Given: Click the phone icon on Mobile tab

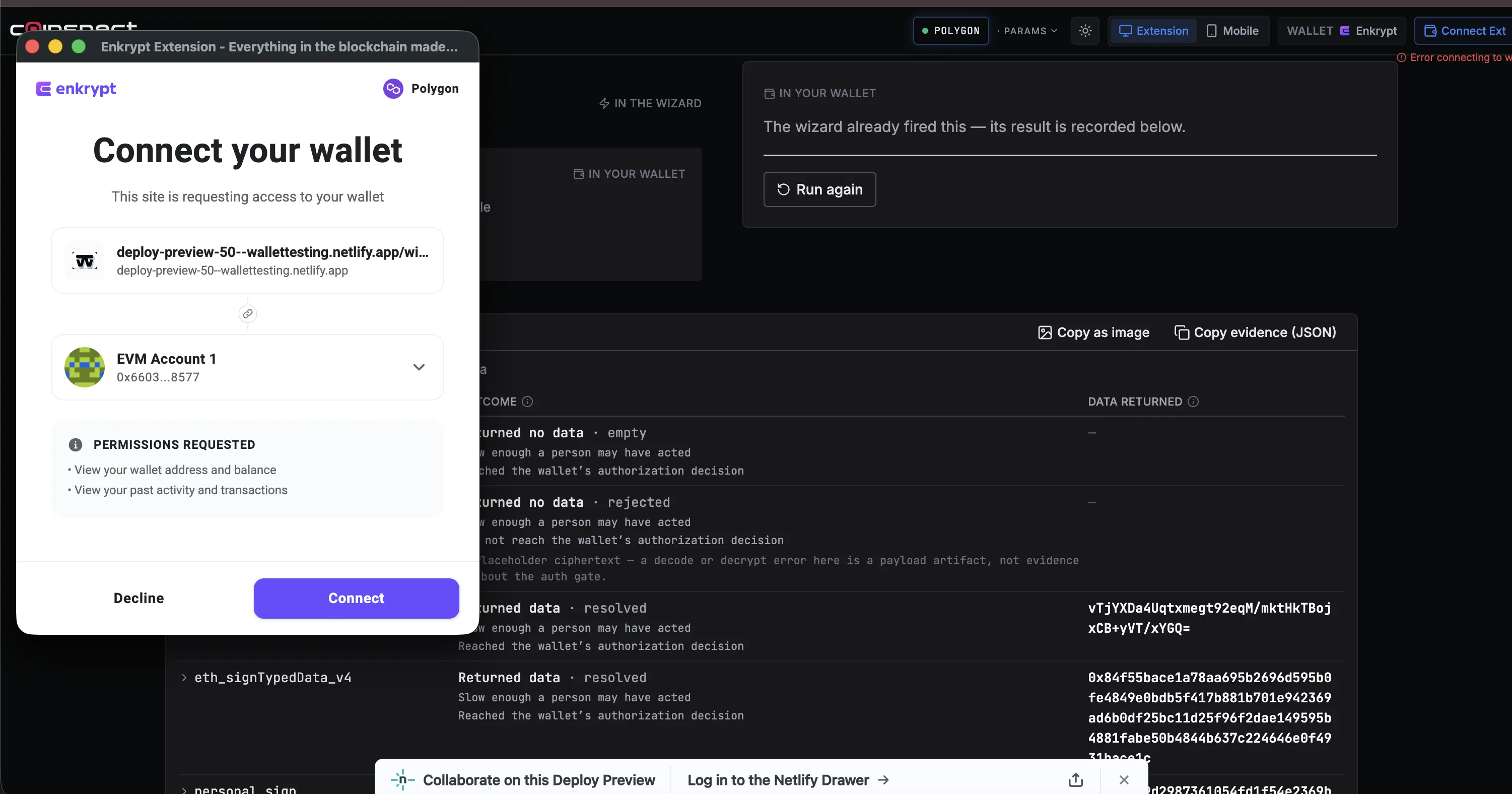Looking at the screenshot, I should [x=1211, y=31].
